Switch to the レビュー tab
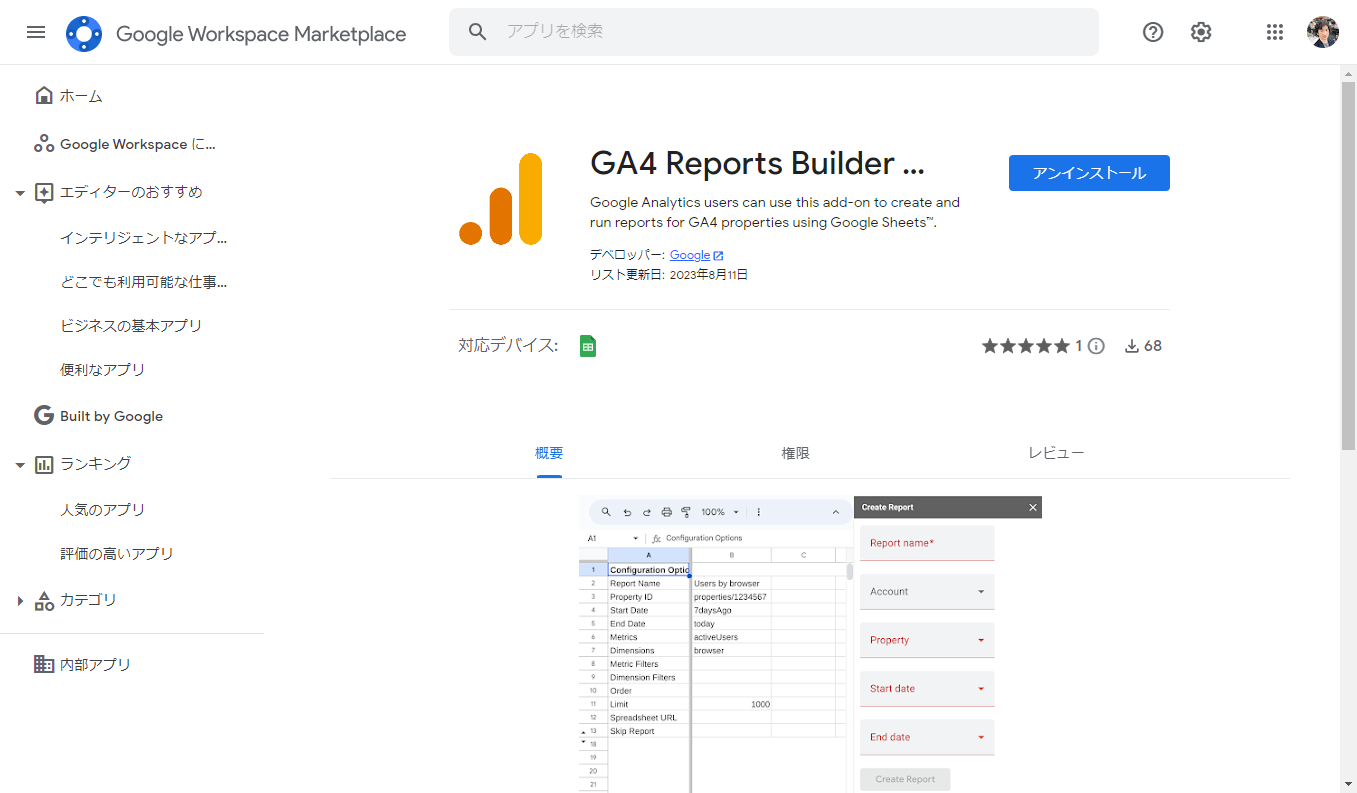 coord(1056,453)
